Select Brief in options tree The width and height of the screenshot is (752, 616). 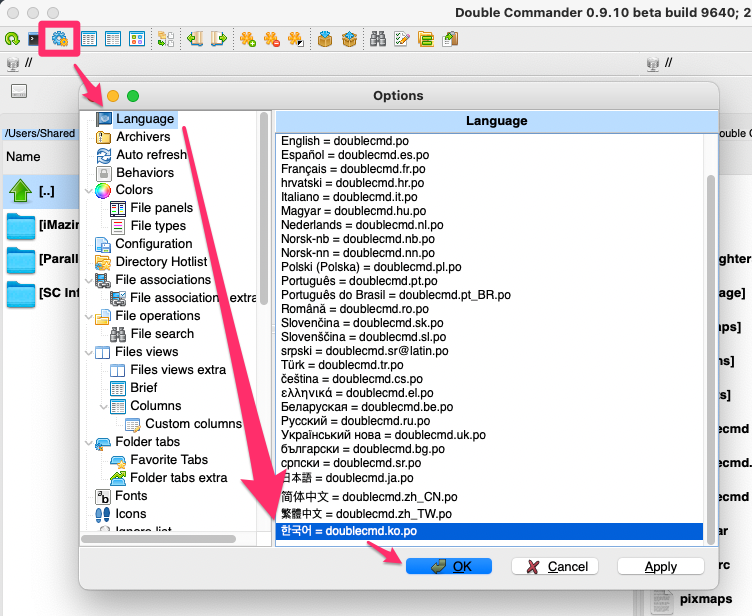tap(144, 388)
